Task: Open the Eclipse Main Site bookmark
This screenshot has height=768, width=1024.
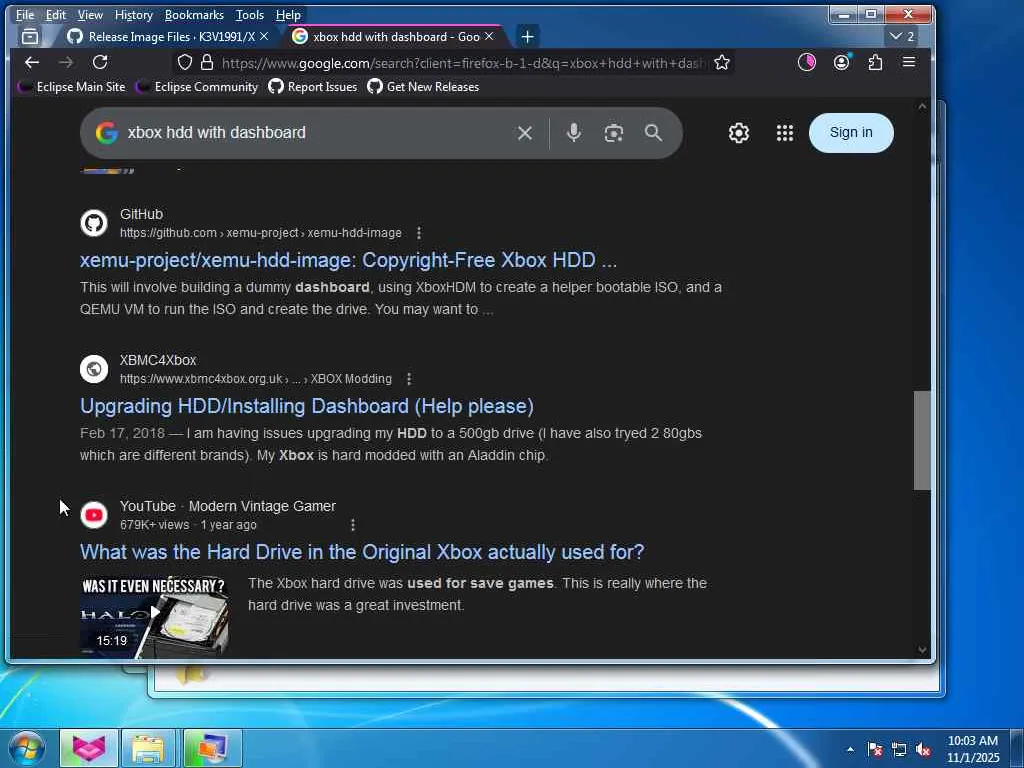Action: 71,87
